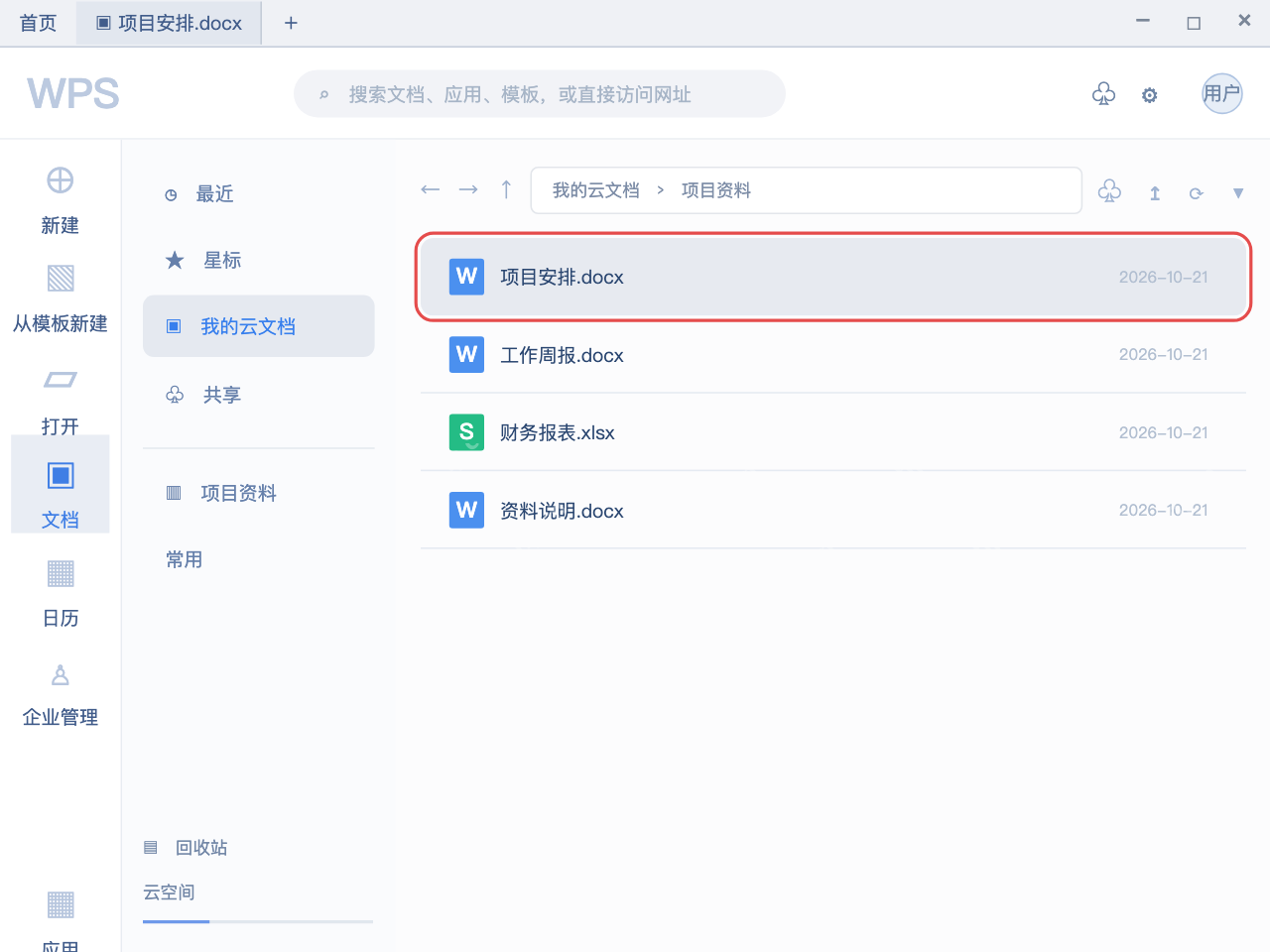Open 企业管理 in the sidebar
This screenshot has height=952, width=1270.
(x=61, y=694)
